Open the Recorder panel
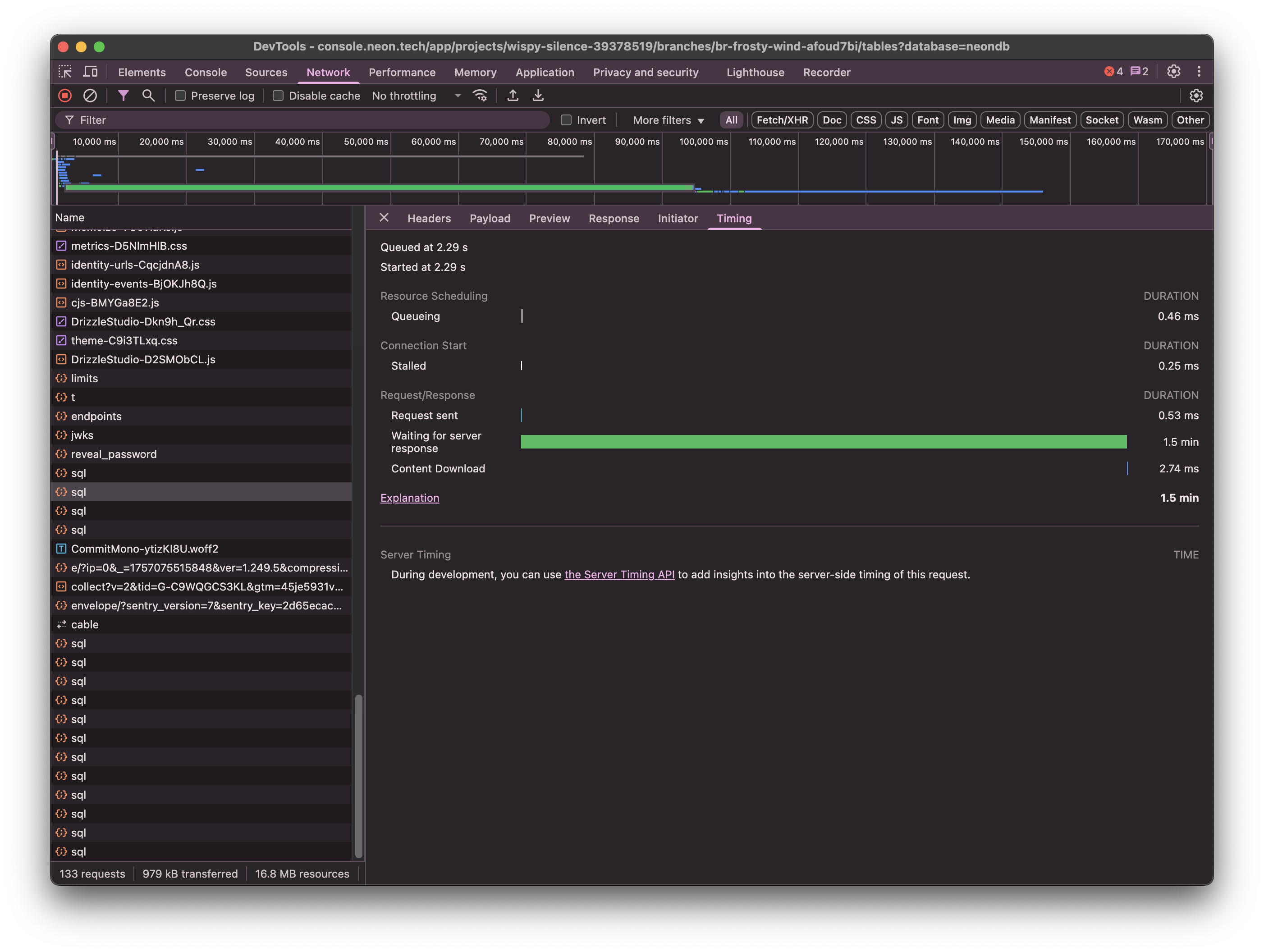The width and height of the screenshot is (1264, 952). pos(826,72)
